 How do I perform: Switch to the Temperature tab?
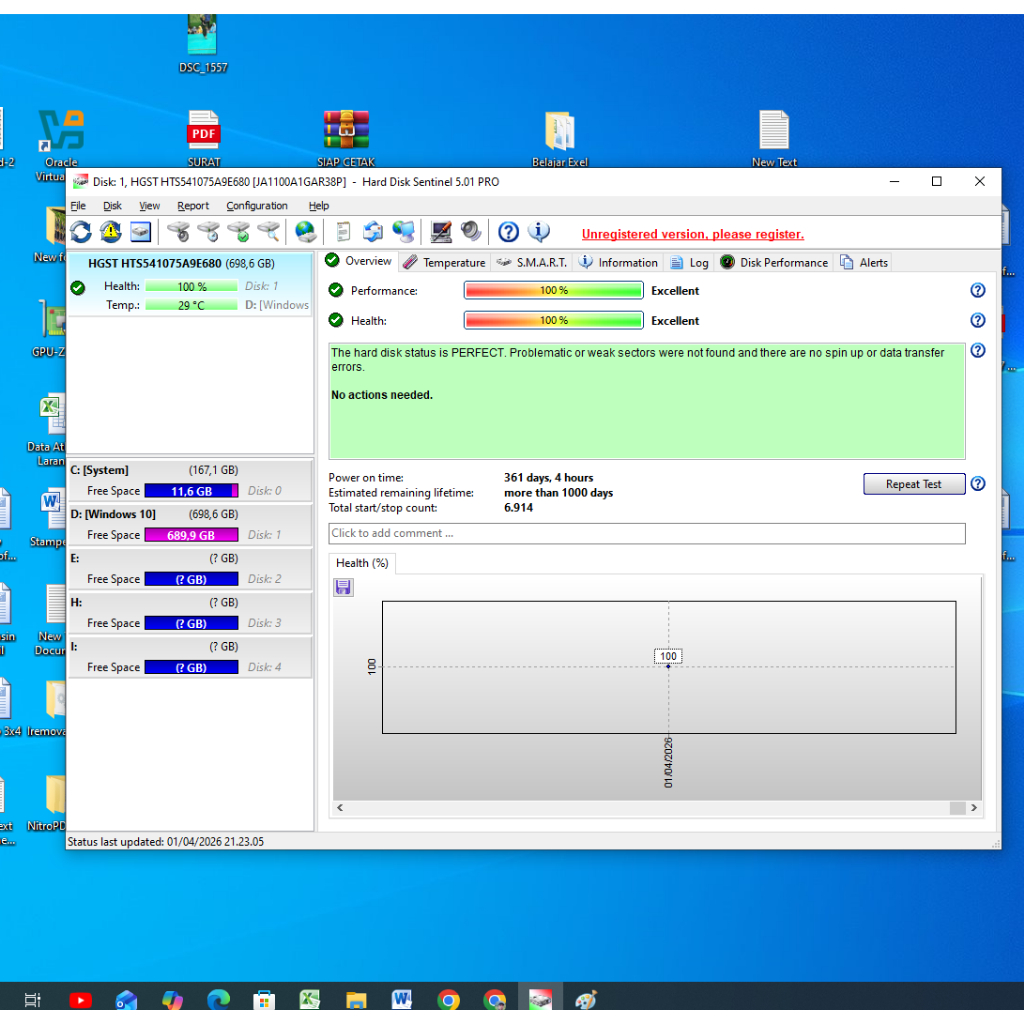click(x=445, y=263)
